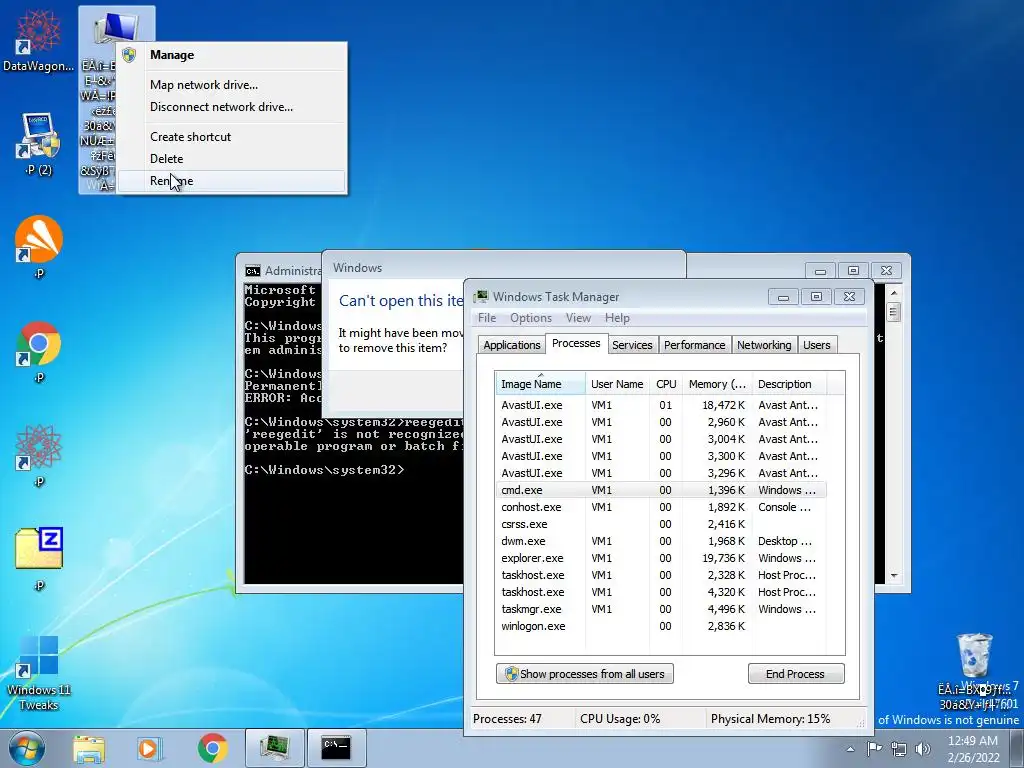
Task: Select the dwm.exe process row
Action: [661, 541]
